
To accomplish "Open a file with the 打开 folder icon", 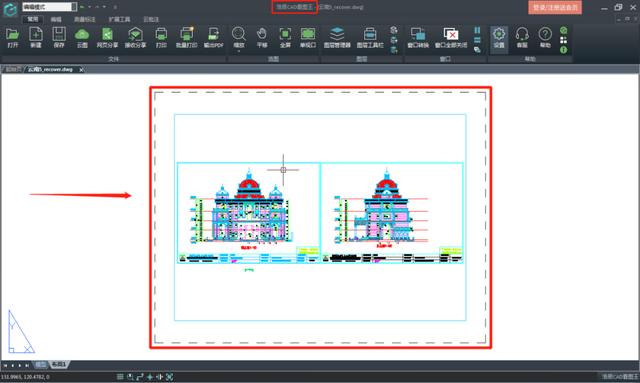I will [x=13, y=38].
